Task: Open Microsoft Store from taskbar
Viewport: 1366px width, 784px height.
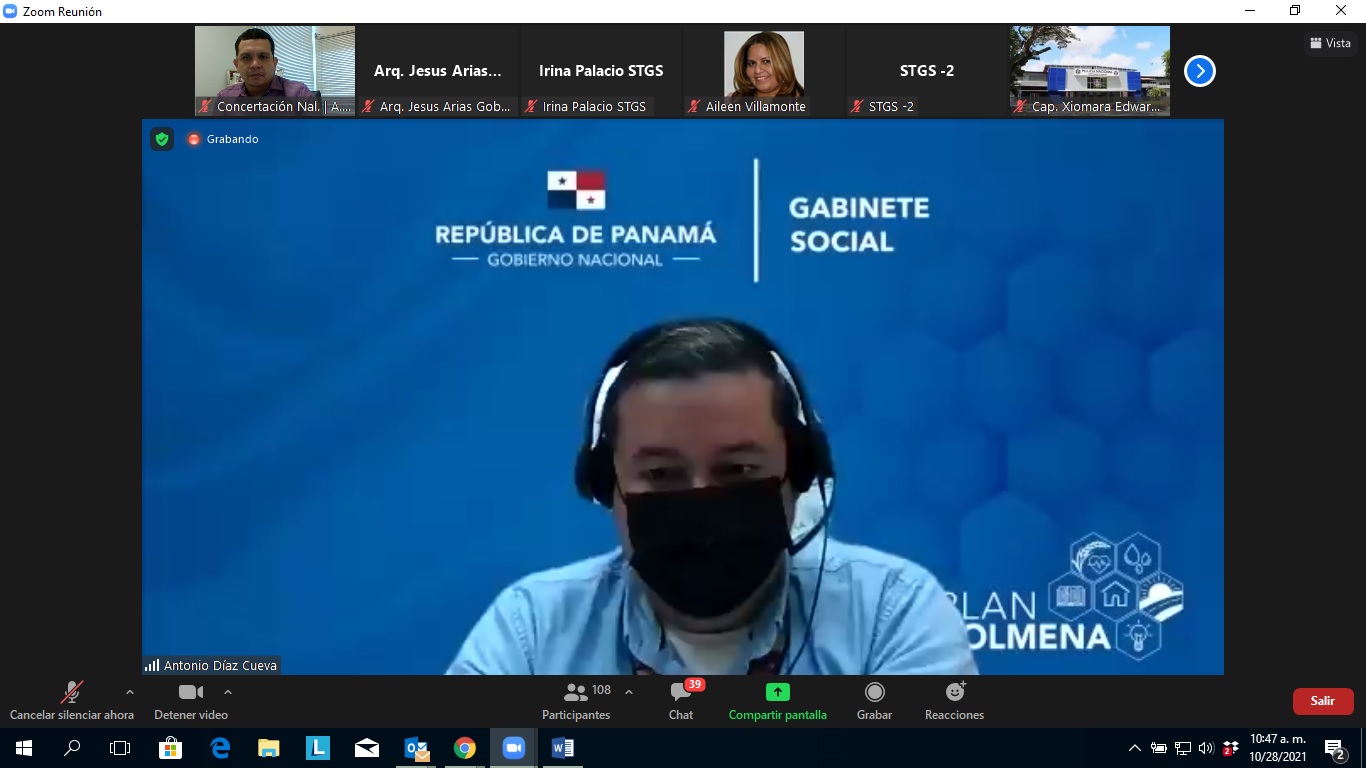Action: [171, 748]
